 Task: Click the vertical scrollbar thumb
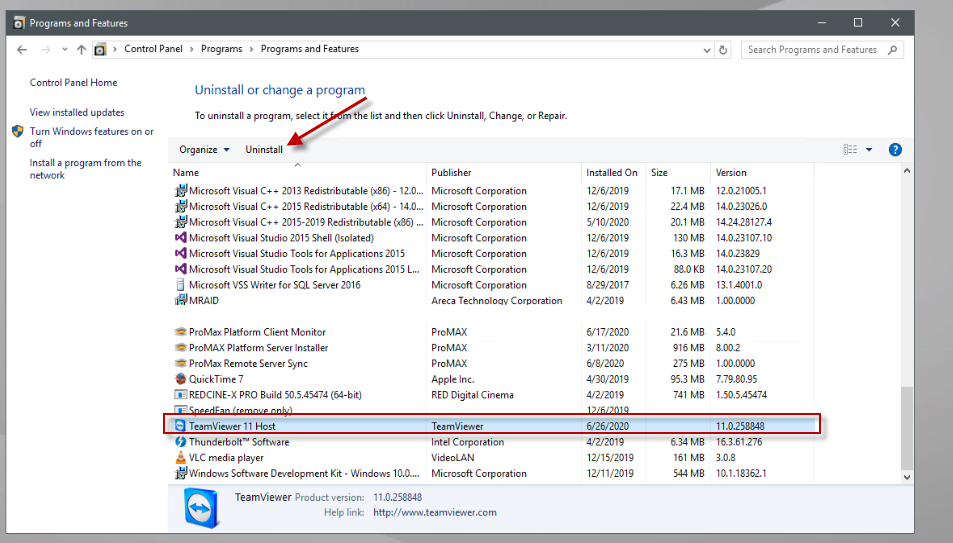(907, 428)
